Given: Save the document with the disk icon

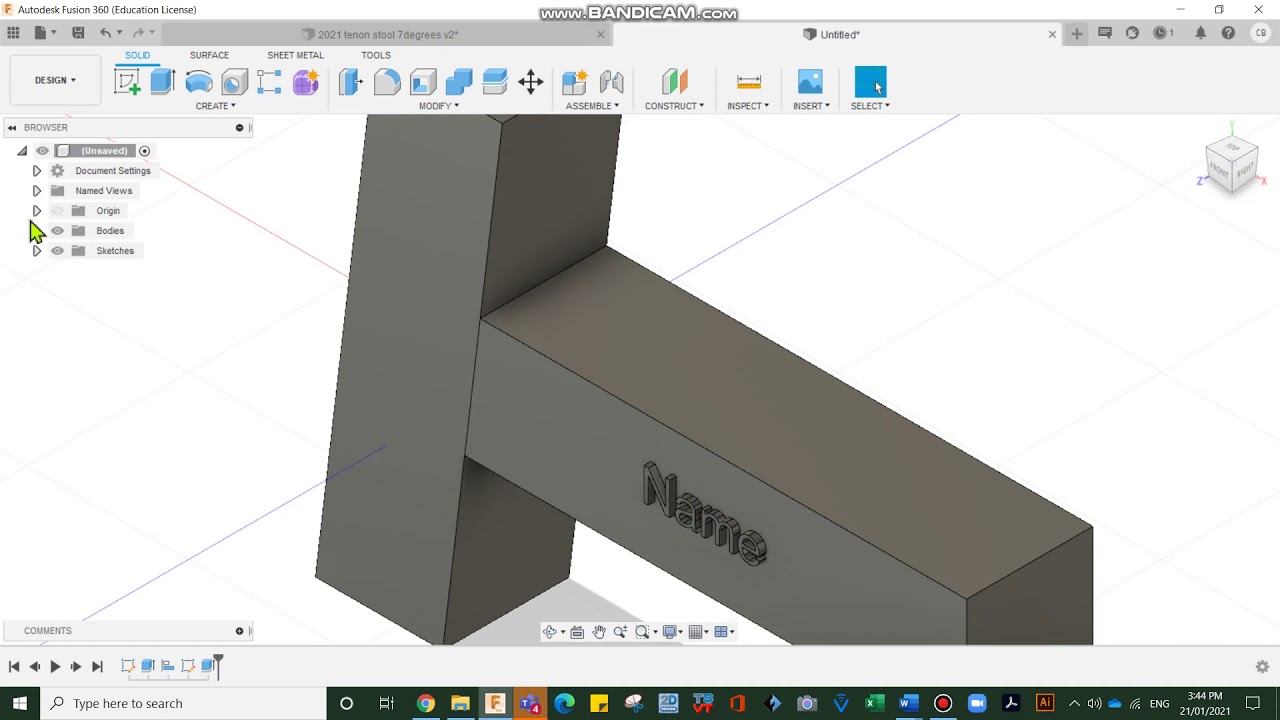Looking at the screenshot, I should point(78,33).
